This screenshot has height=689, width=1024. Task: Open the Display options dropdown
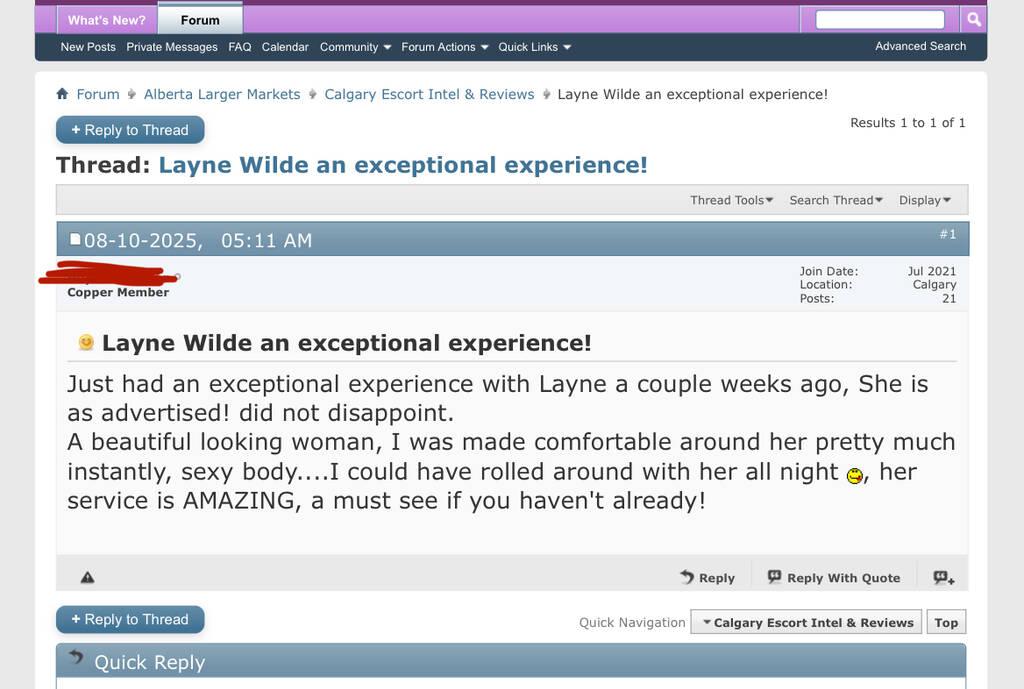924,200
